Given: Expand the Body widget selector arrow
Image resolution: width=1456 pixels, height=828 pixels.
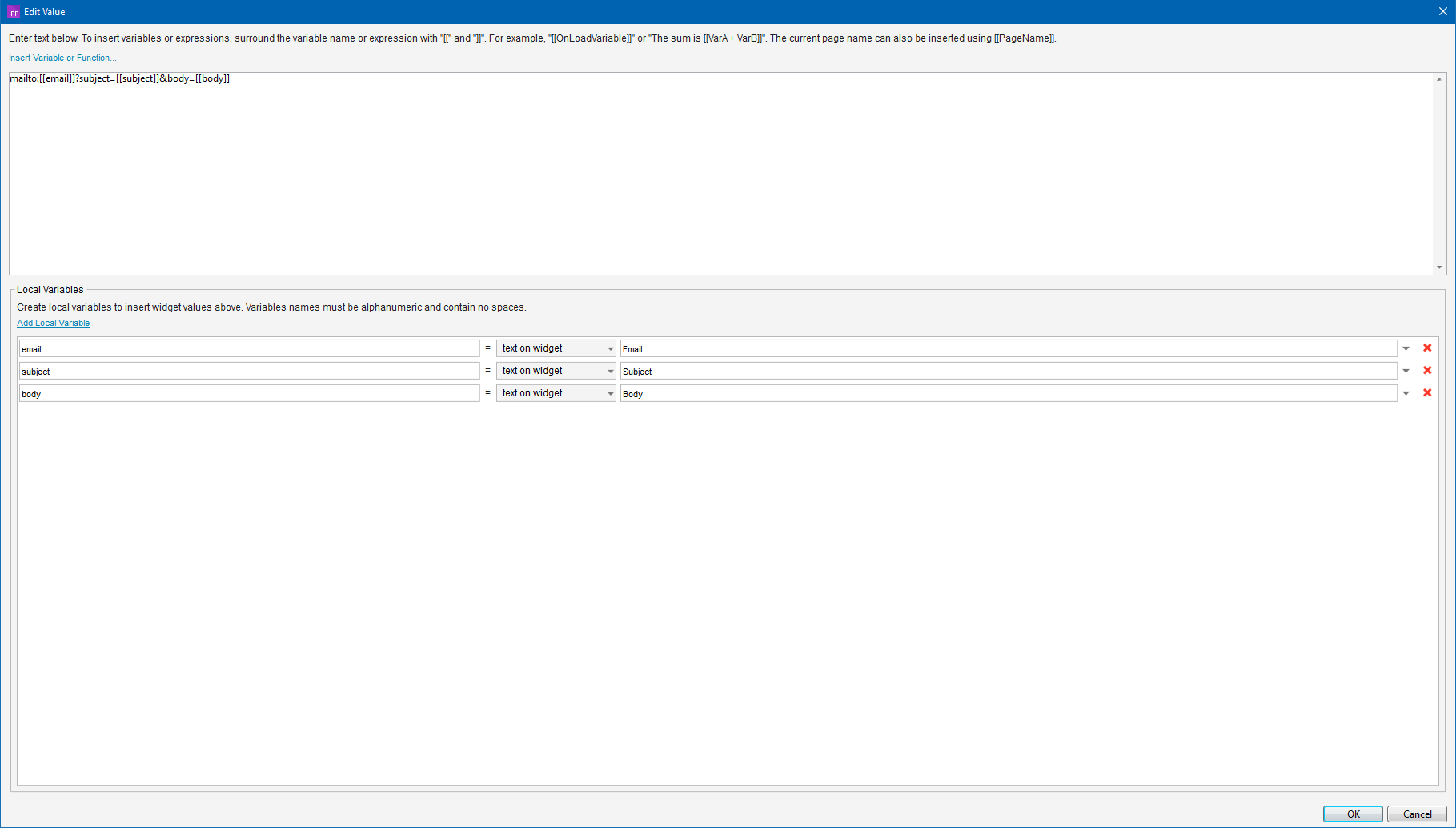Looking at the screenshot, I should coord(1406,393).
